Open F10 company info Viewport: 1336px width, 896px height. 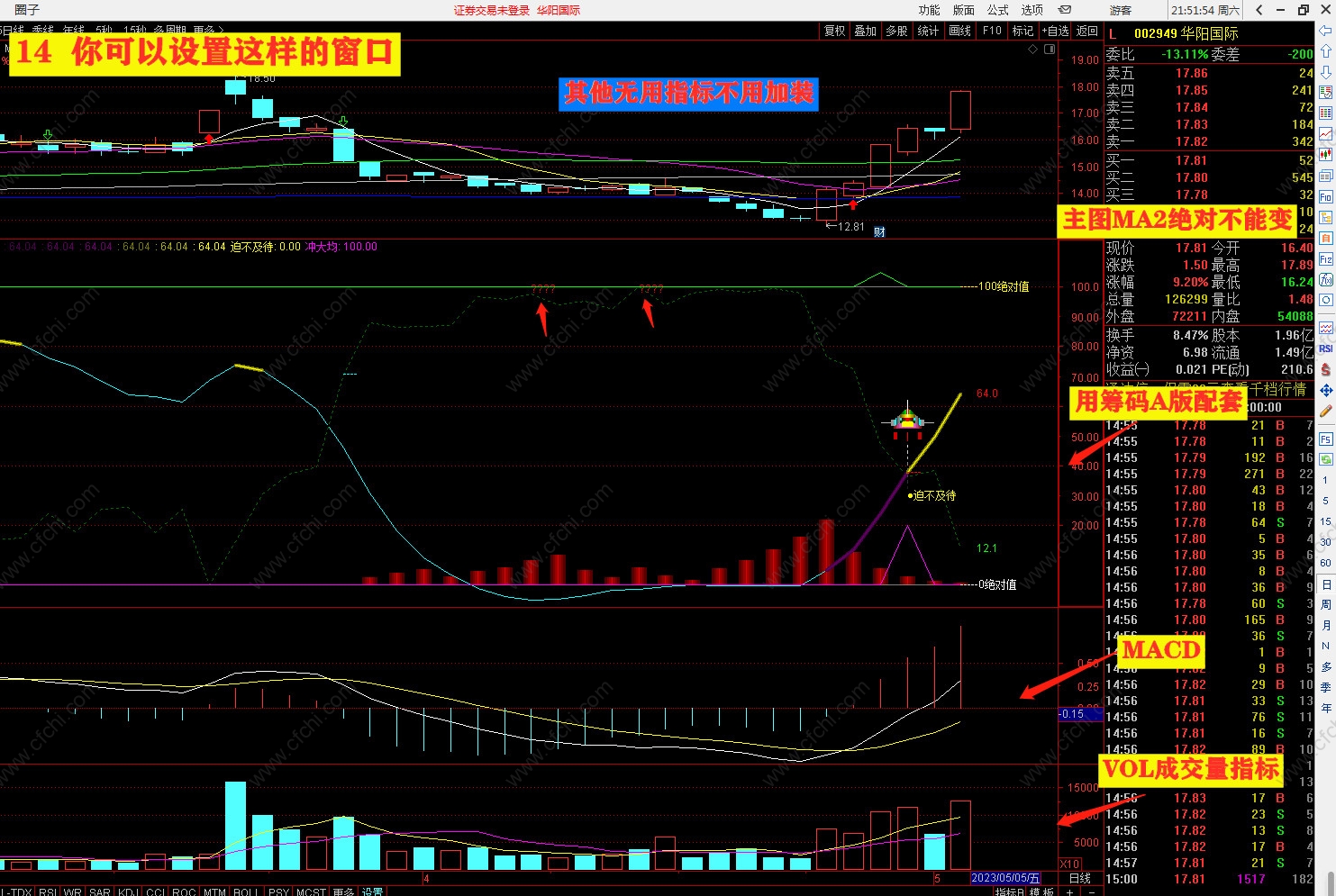(992, 31)
